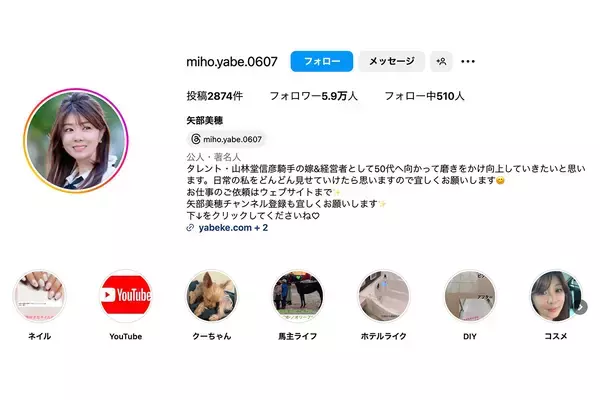
Task: Show more highlights with the right arrow
Action: [581, 307]
